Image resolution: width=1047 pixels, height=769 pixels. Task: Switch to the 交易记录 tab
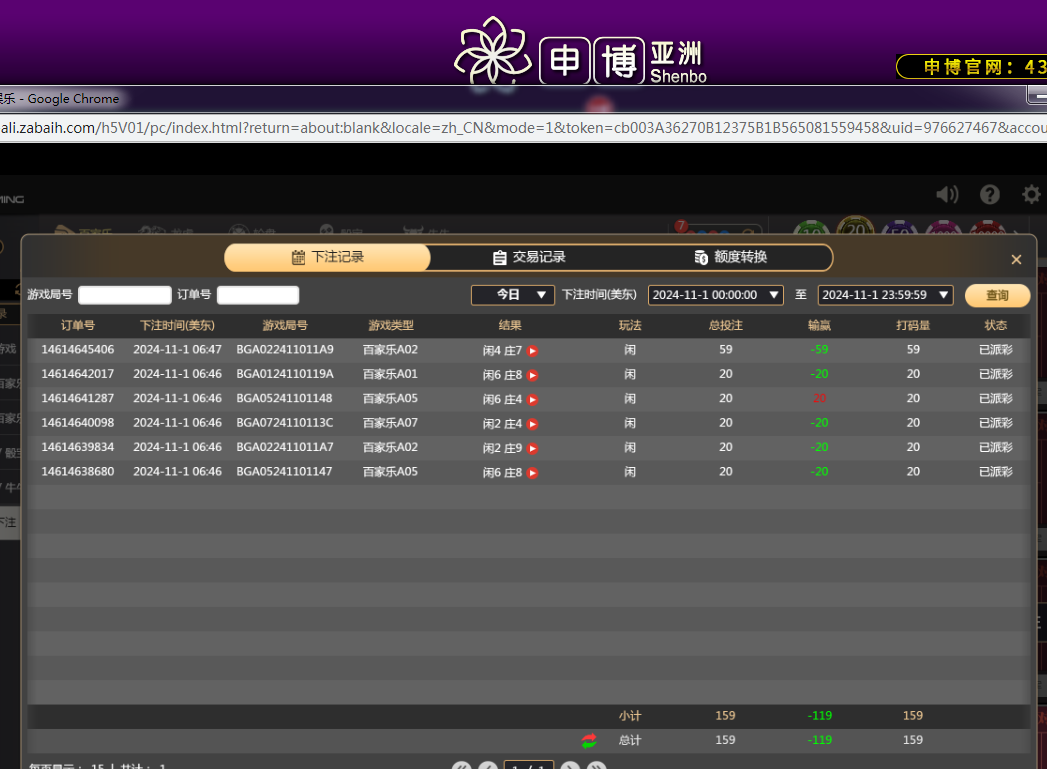pos(529,257)
